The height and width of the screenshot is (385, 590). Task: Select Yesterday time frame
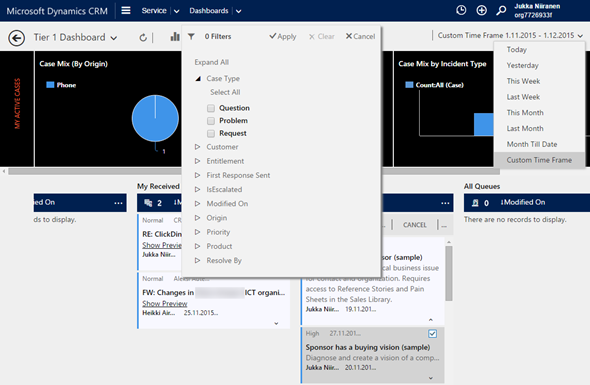[522, 65]
